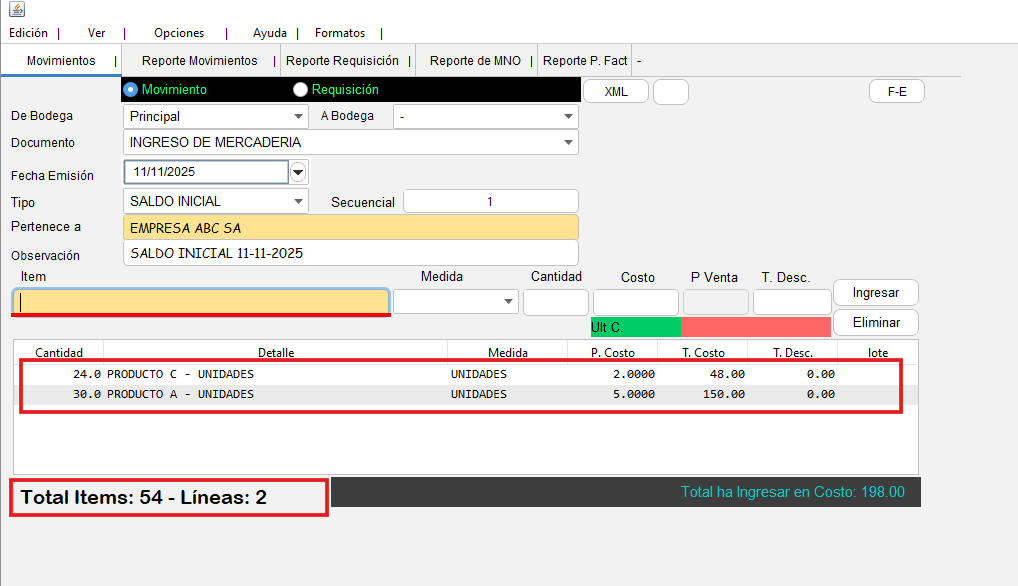
Task: Open the Edición menu
Action: [x=28, y=33]
